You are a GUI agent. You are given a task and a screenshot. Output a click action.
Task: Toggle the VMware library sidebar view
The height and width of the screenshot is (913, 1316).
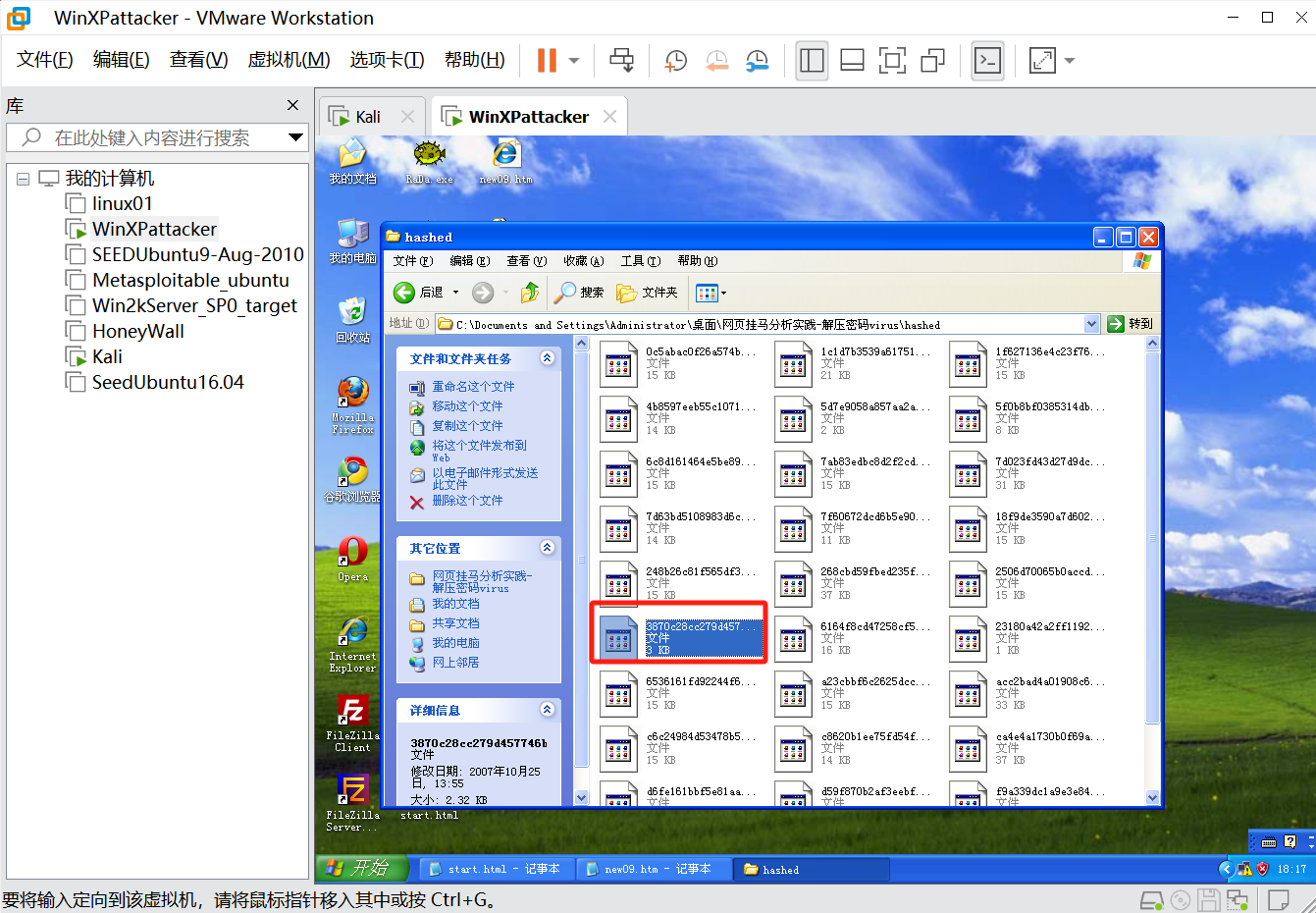pyautogui.click(x=812, y=61)
